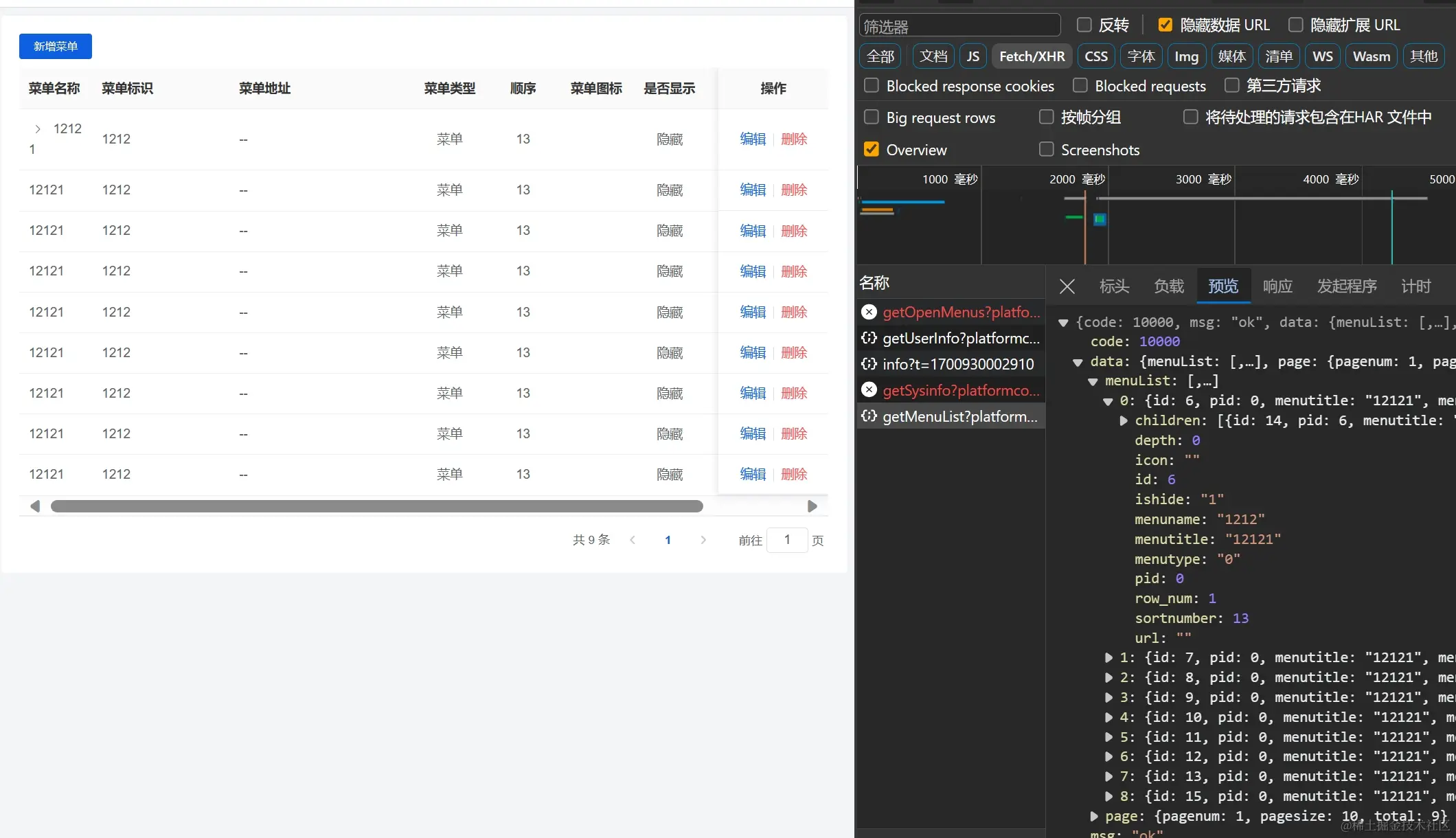Click the getSysinfo failed request error icon
This screenshot has height=838, width=1456.
(869, 390)
